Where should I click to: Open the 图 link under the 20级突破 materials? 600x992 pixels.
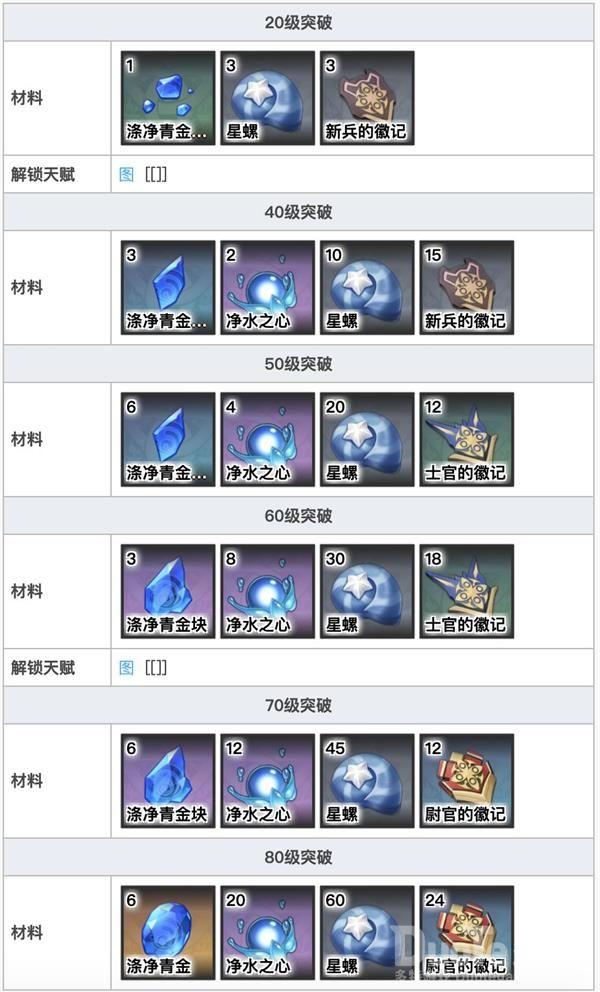tap(127, 174)
